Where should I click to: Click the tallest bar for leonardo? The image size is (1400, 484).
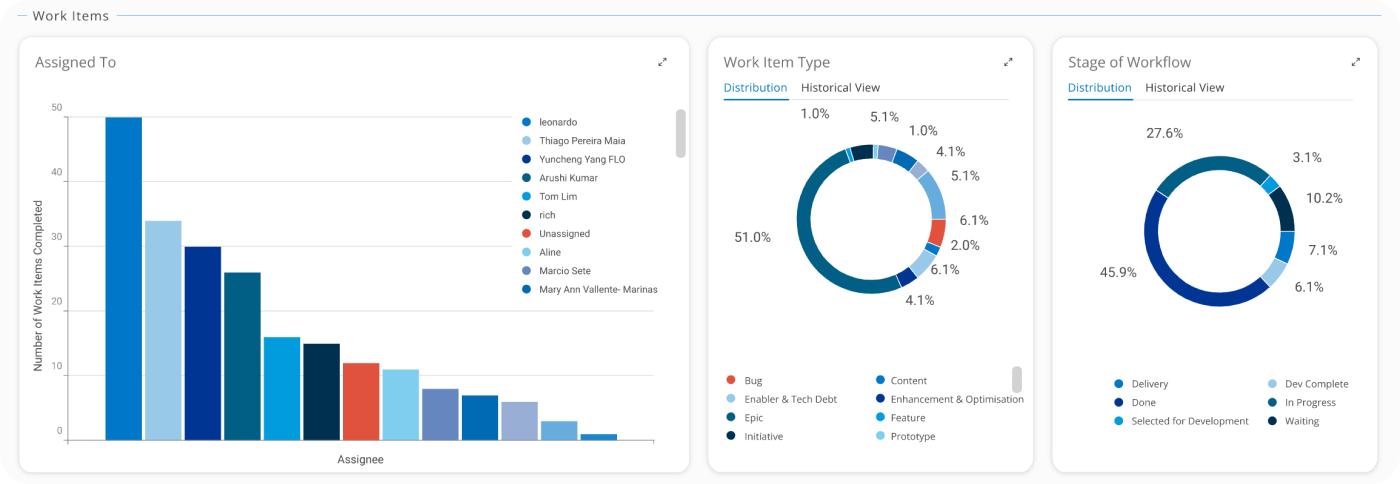tap(124, 280)
